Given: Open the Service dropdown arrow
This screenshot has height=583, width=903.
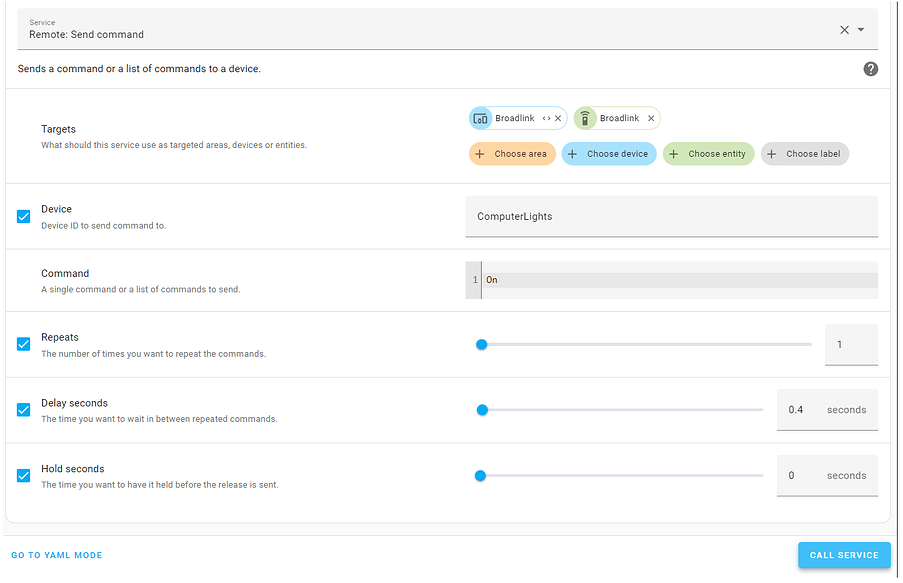Looking at the screenshot, I should (x=861, y=30).
